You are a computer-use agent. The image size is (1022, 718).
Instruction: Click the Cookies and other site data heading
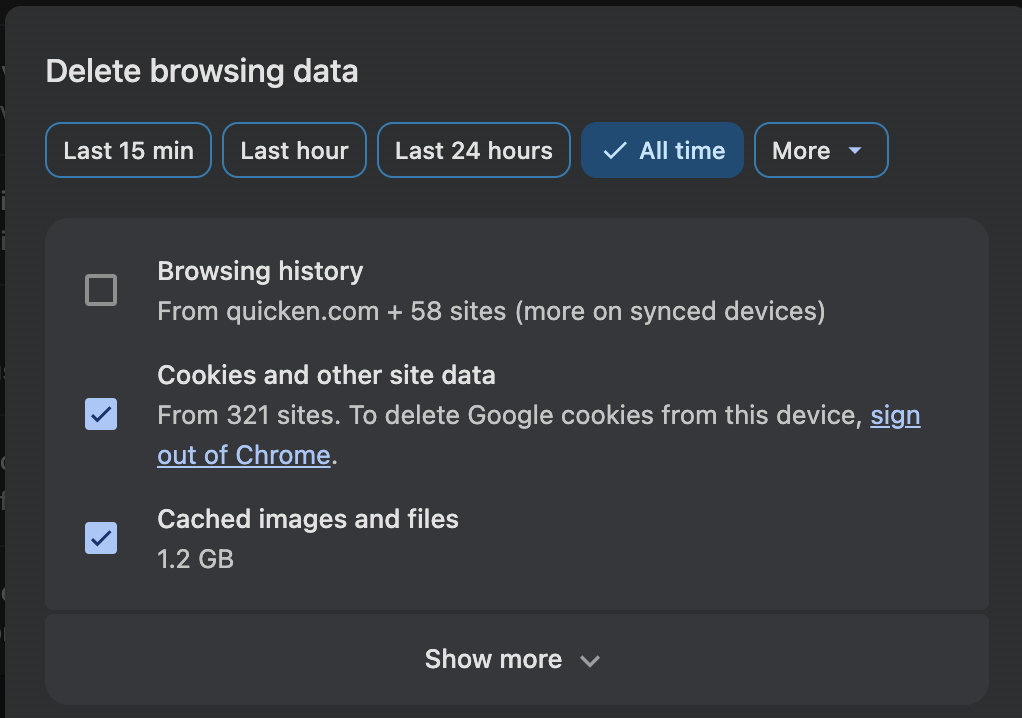326,375
